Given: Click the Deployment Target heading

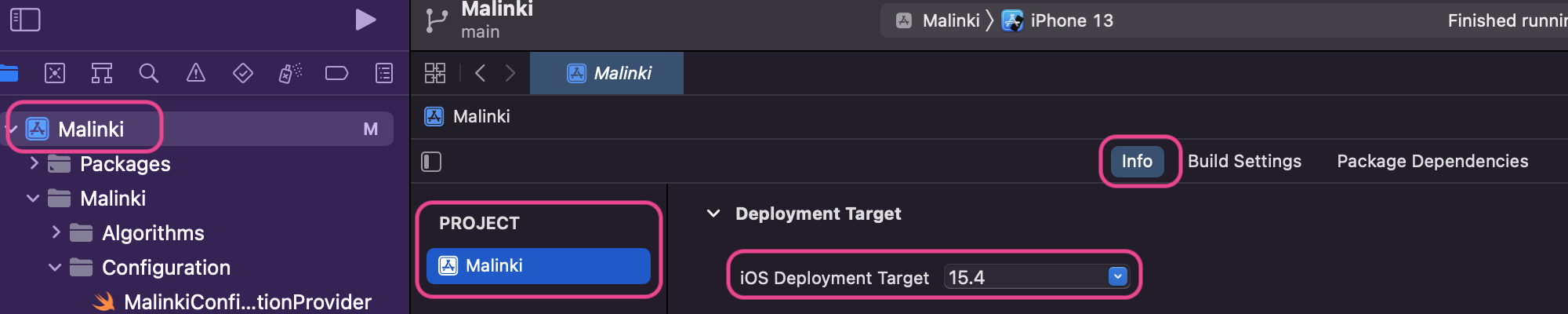Looking at the screenshot, I should (818, 214).
